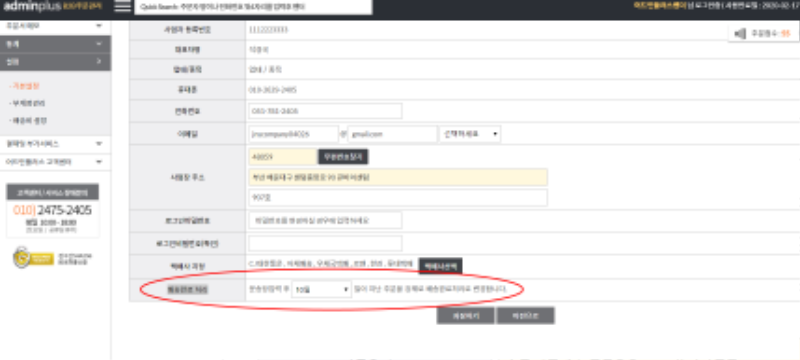Expand the 통계 dark sidebar section
Viewport: 800px width, 360px height.
[x=55, y=44]
